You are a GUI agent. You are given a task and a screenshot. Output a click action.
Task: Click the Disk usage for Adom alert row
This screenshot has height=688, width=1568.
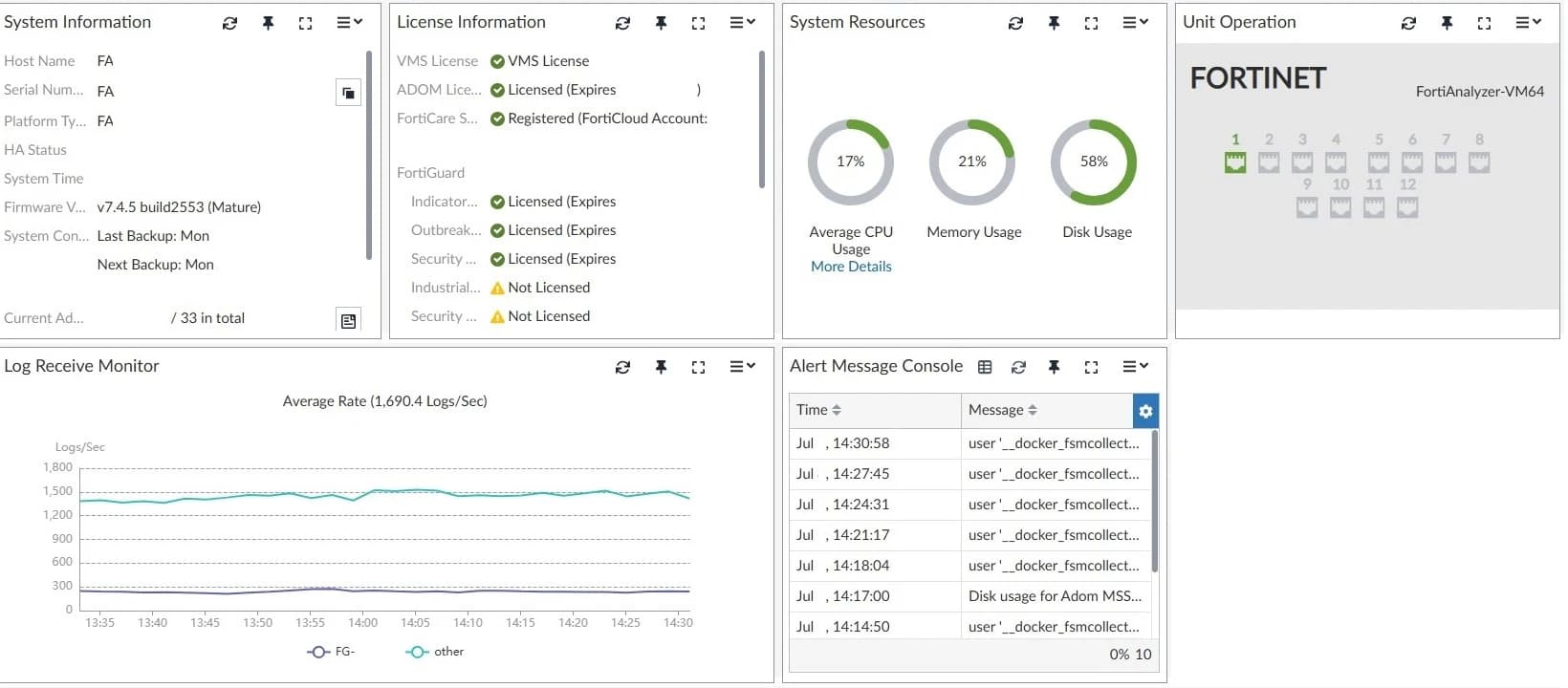coord(1055,596)
